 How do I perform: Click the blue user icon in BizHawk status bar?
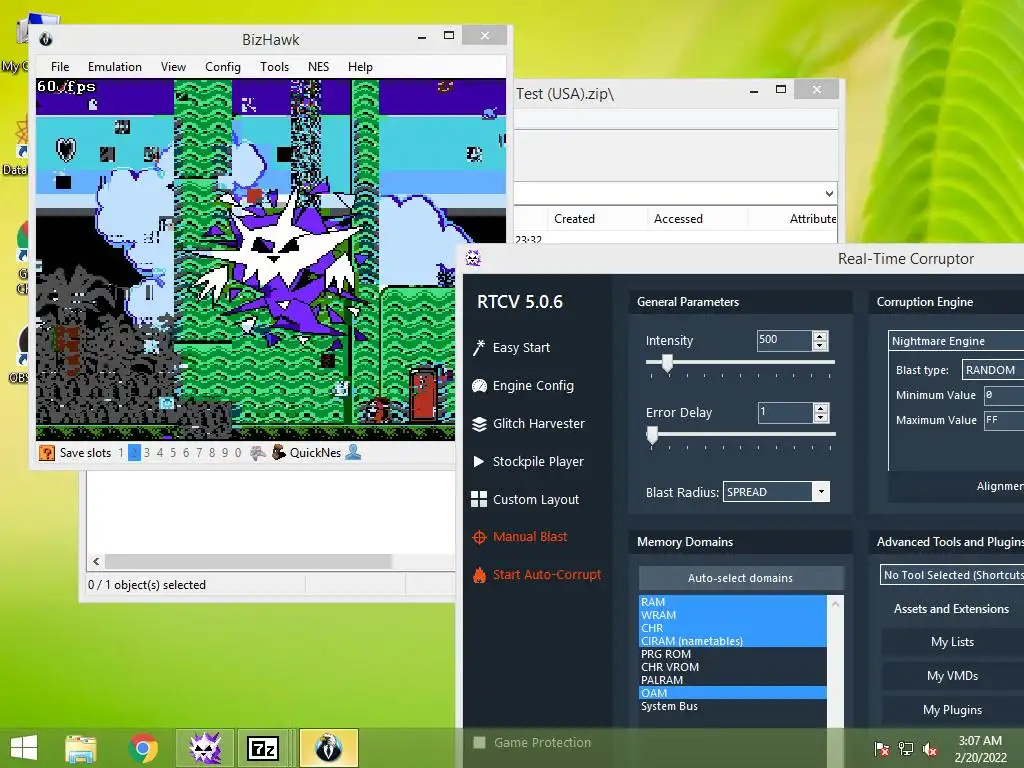[x=353, y=452]
